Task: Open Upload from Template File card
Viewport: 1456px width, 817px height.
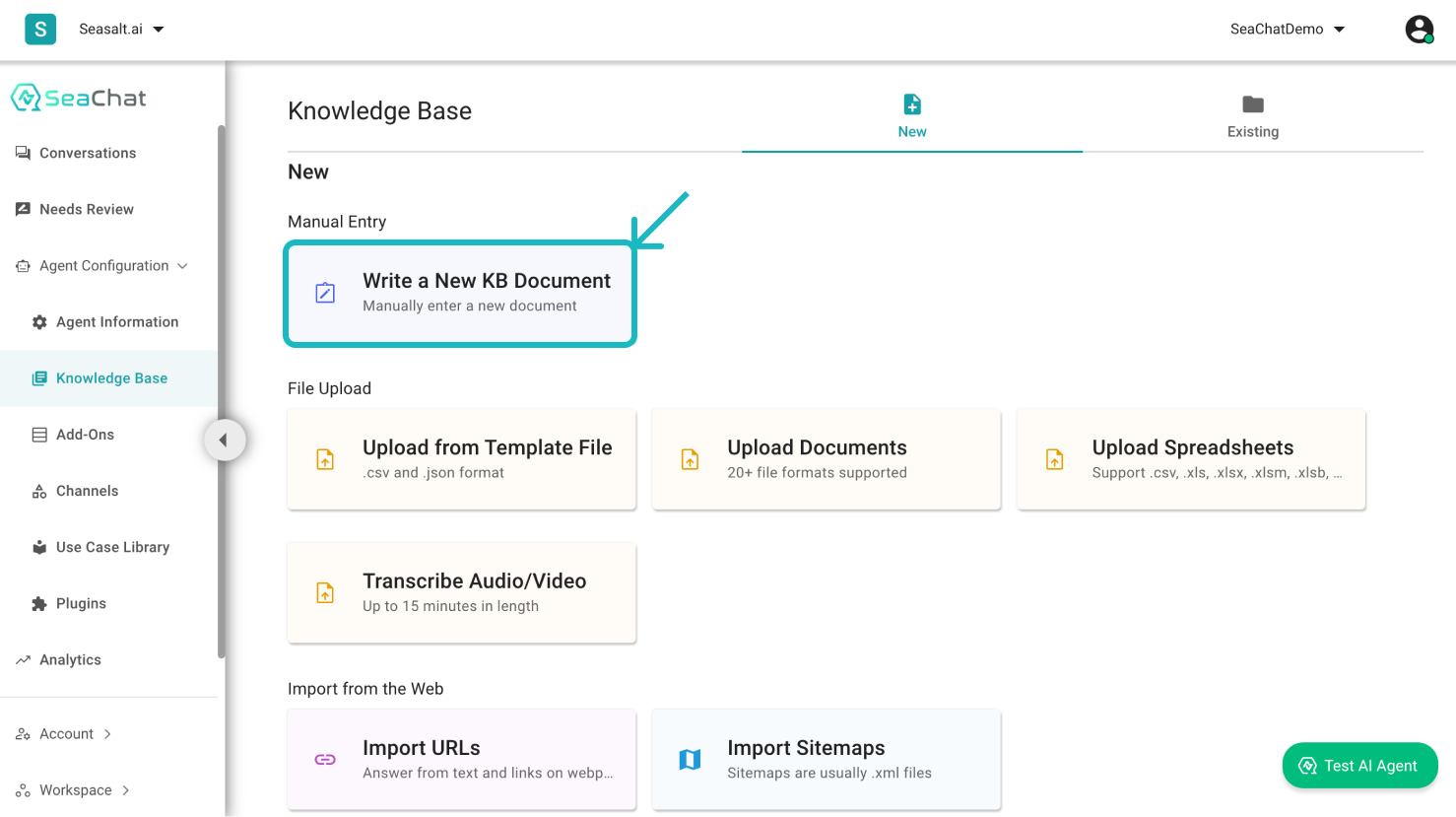Action: (x=461, y=459)
